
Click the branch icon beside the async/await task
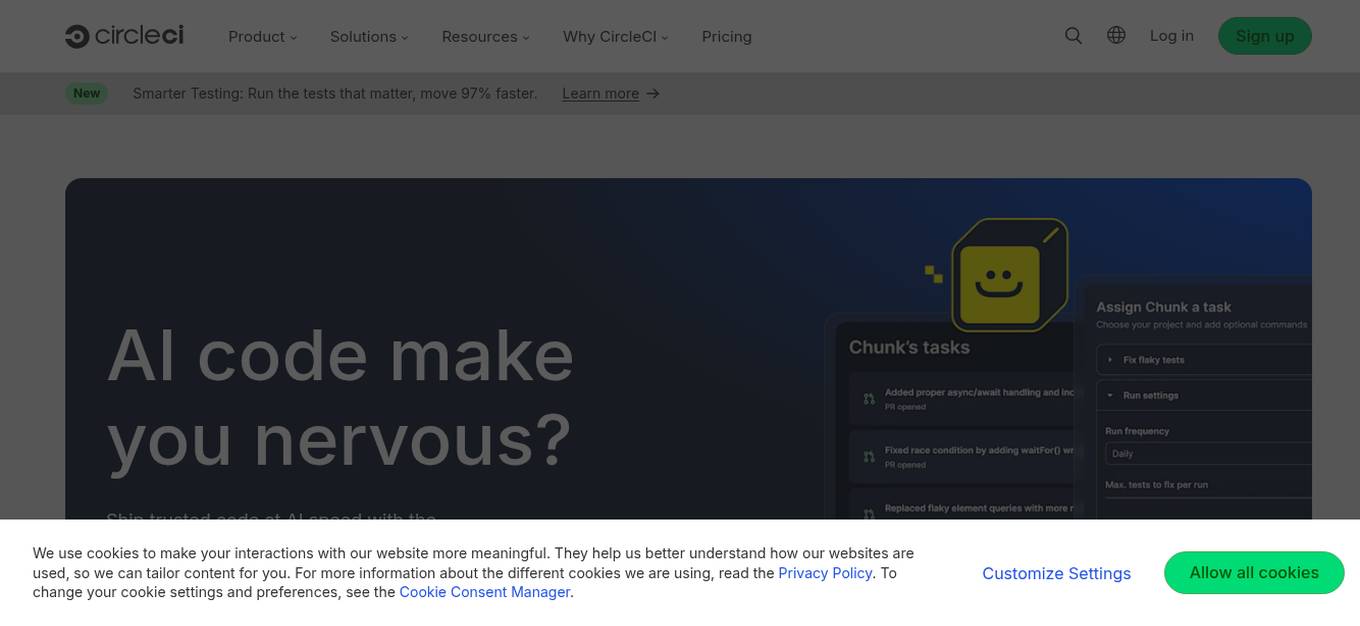[x=868, y=398]
